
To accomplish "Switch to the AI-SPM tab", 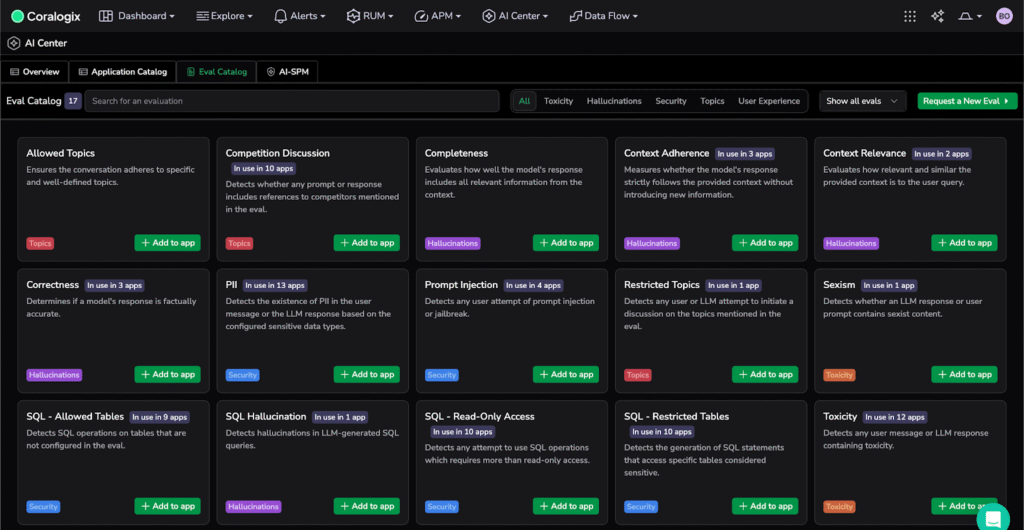I will point(288,72).
